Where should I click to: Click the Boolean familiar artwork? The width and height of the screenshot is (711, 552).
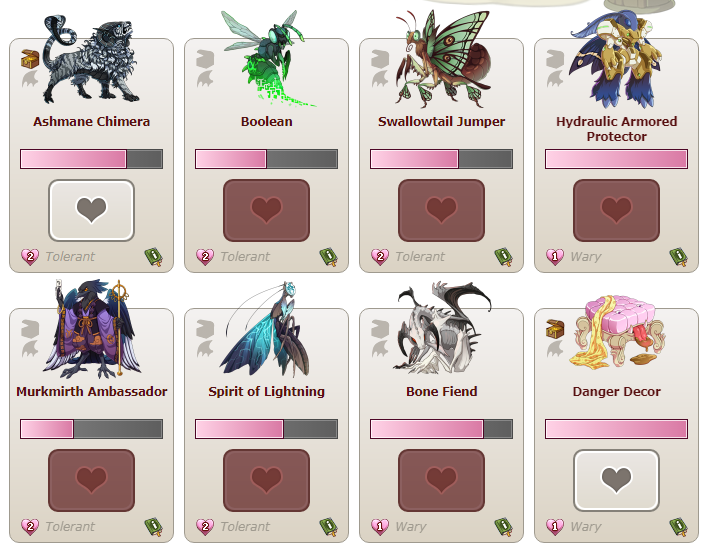[268, 59]
